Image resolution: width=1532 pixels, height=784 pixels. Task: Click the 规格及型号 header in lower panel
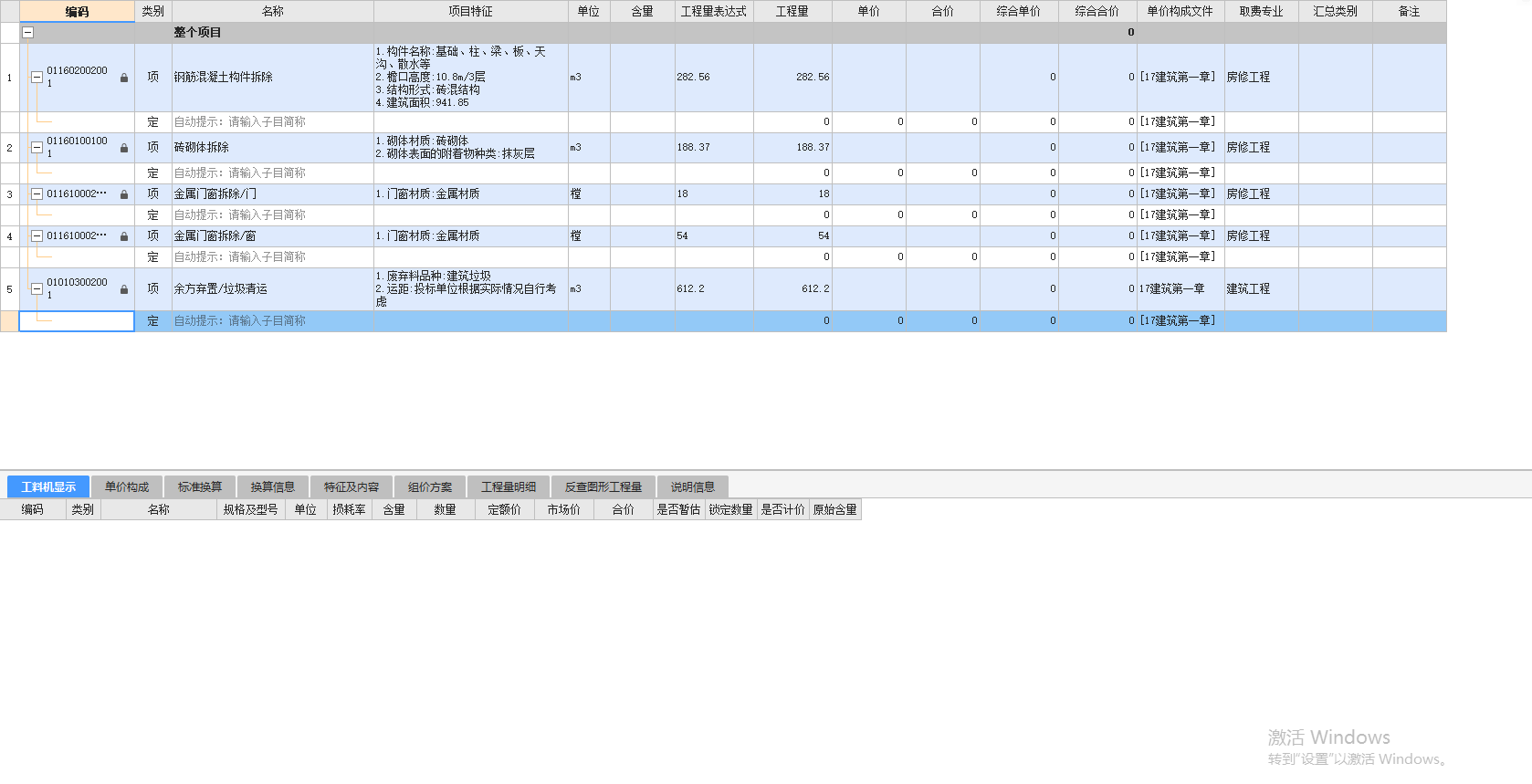pyautogui.click(x=250, y=509)
